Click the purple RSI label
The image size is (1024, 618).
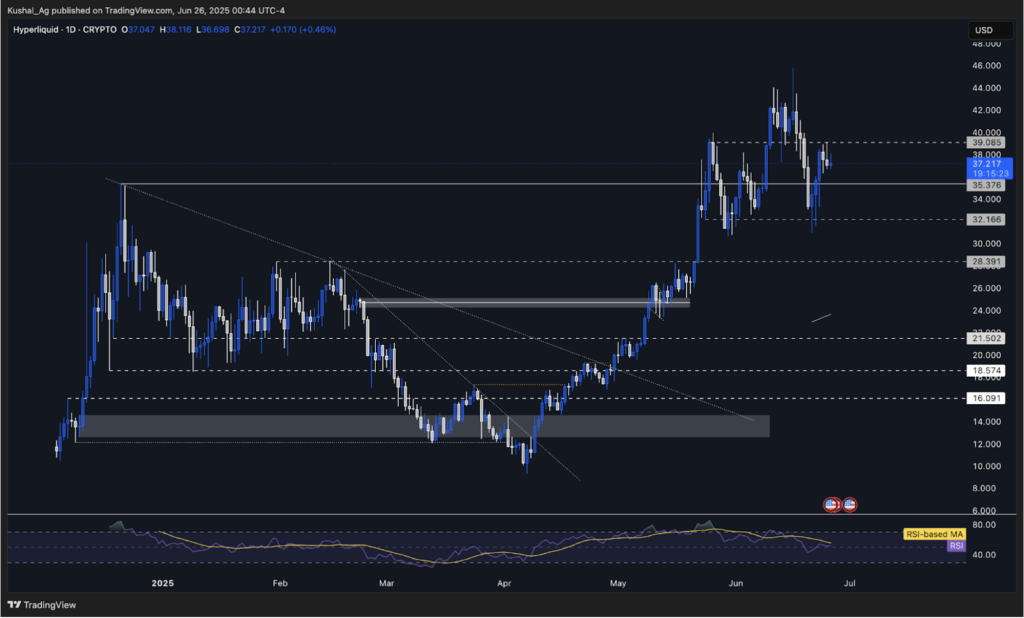pos(956,545)
